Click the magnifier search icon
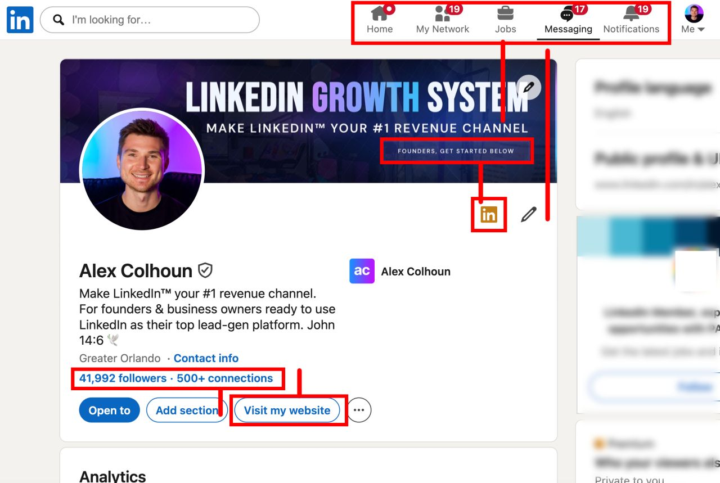This screenshot has width=720, height=483. [x=58, y=20]
